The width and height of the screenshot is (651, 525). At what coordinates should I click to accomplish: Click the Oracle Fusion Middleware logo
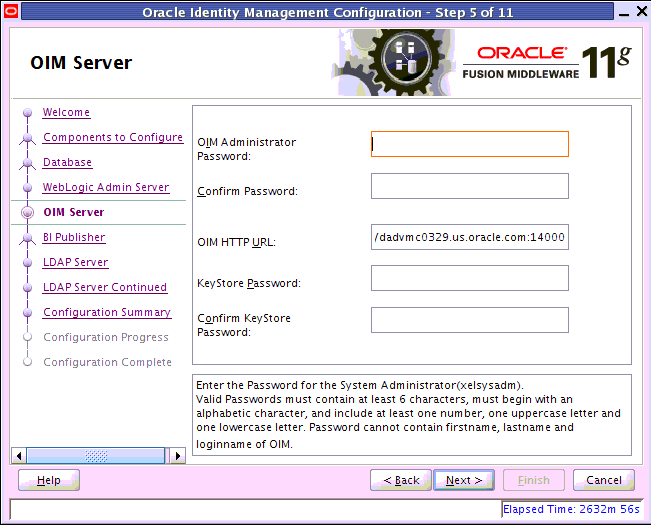point(547,62)
